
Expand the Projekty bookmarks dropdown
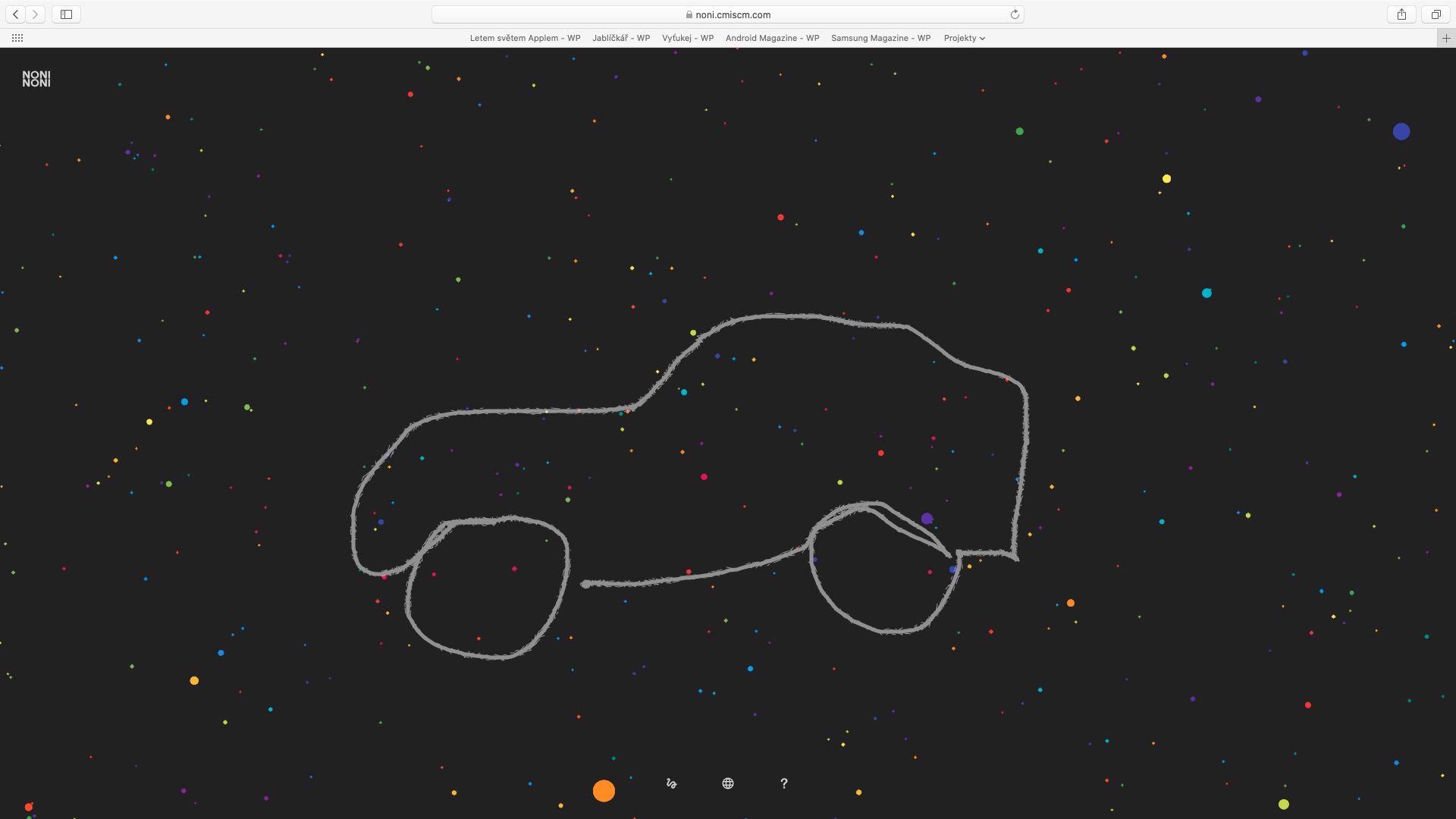coord(964,38)
